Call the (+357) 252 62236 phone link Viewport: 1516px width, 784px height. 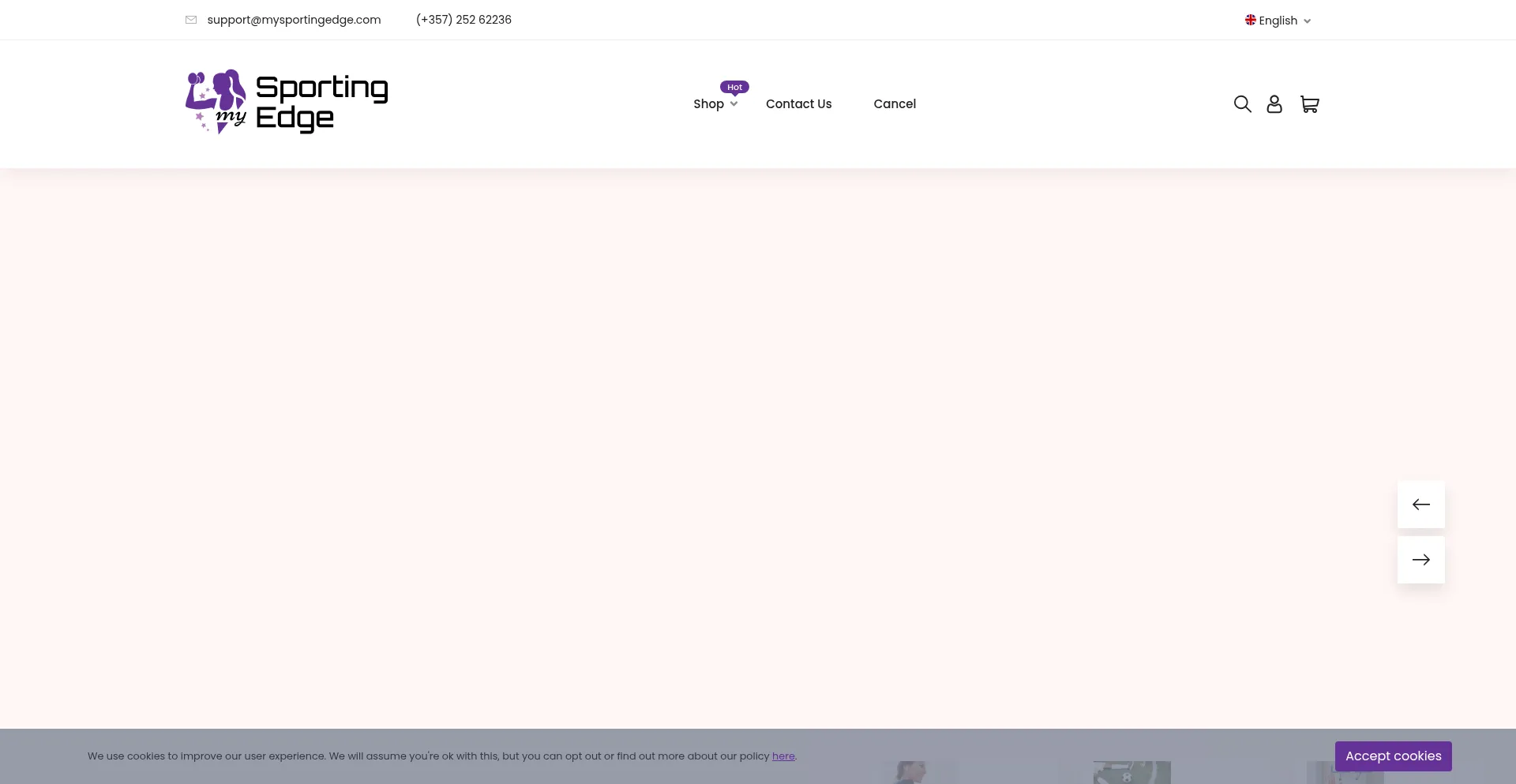point(463,20)
